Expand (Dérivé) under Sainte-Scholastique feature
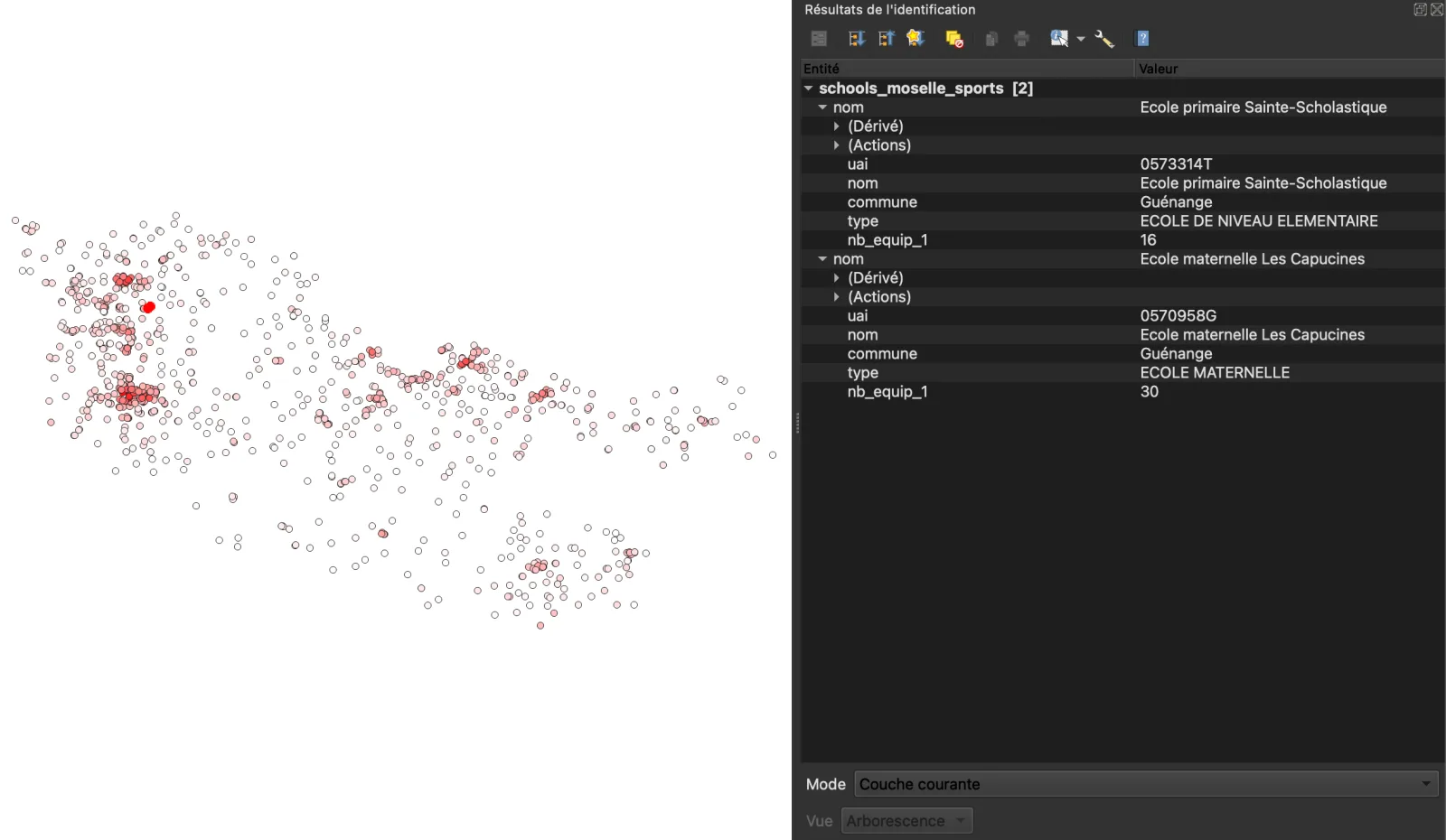This screenshot has width=1446, height=840. [837, 126]
